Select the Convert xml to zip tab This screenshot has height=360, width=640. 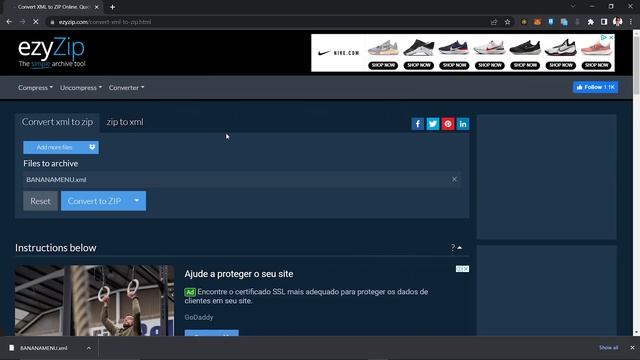click(x=58, y=122)
